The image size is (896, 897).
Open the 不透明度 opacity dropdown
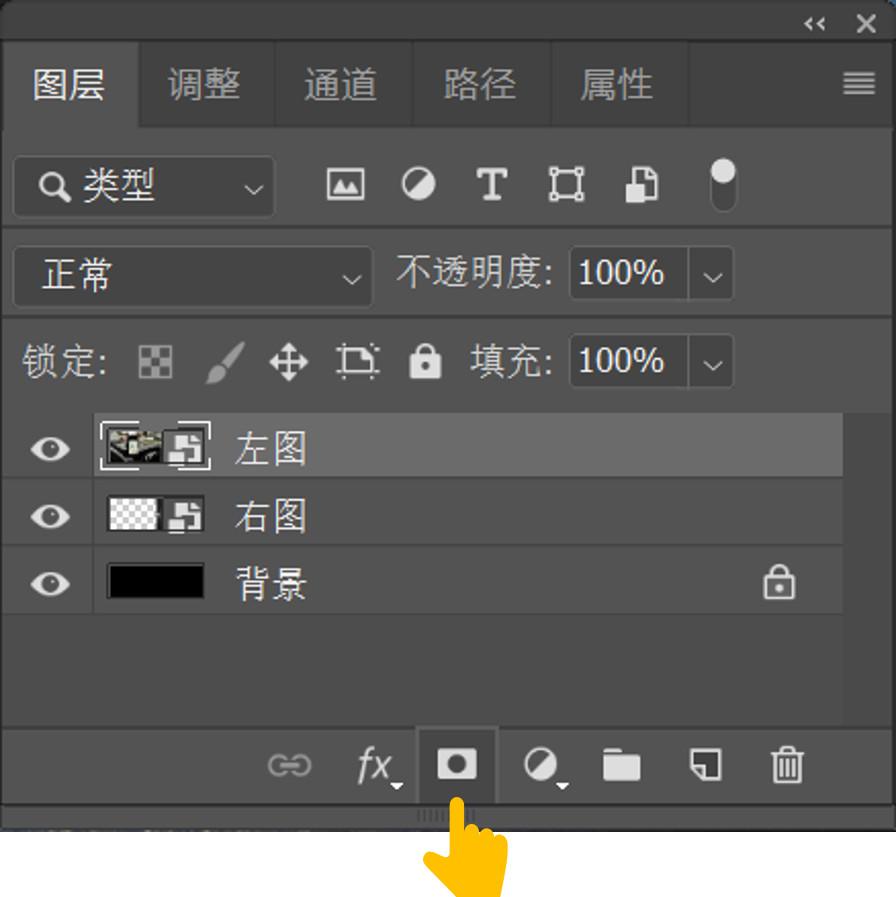712,274
